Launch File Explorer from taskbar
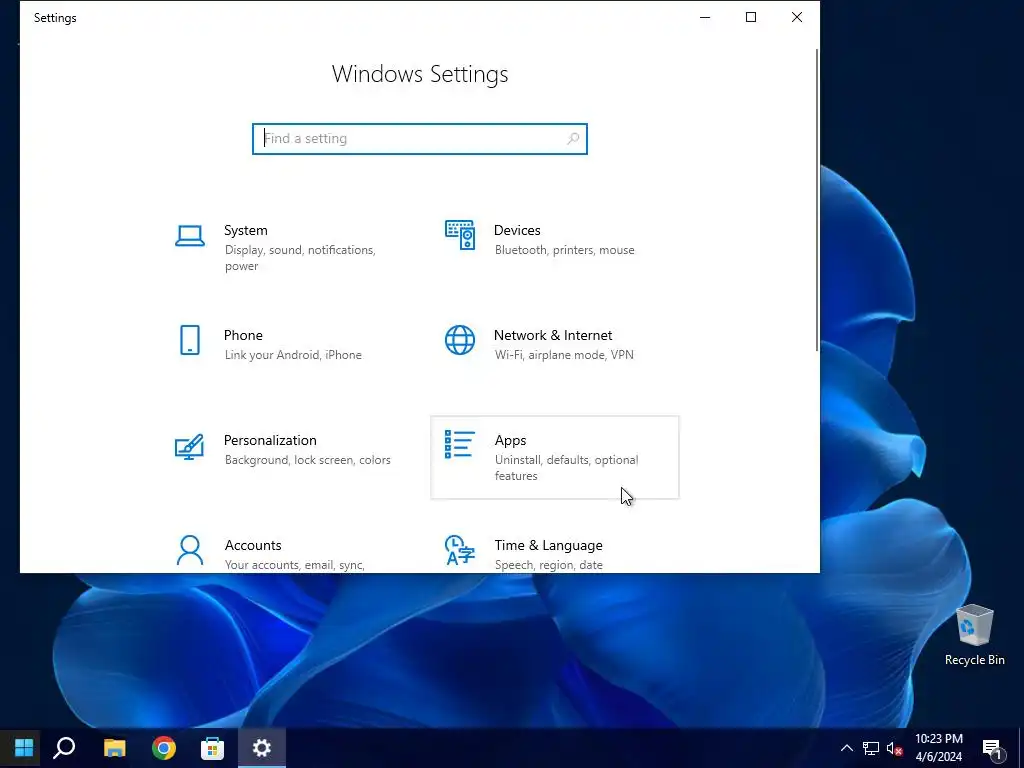This screenshot has height=768, width=1024. point(114,748)
